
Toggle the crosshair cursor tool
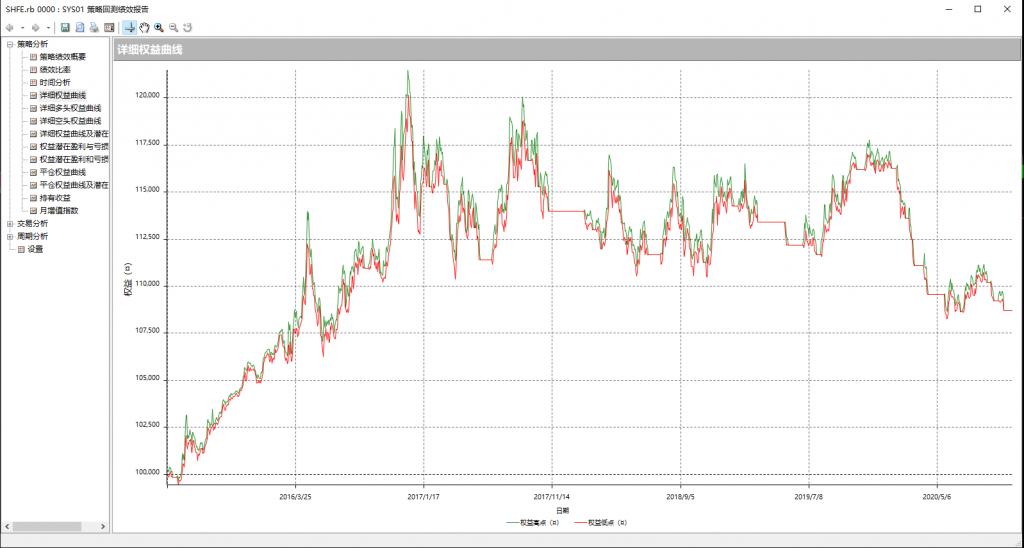pos(130,27)
